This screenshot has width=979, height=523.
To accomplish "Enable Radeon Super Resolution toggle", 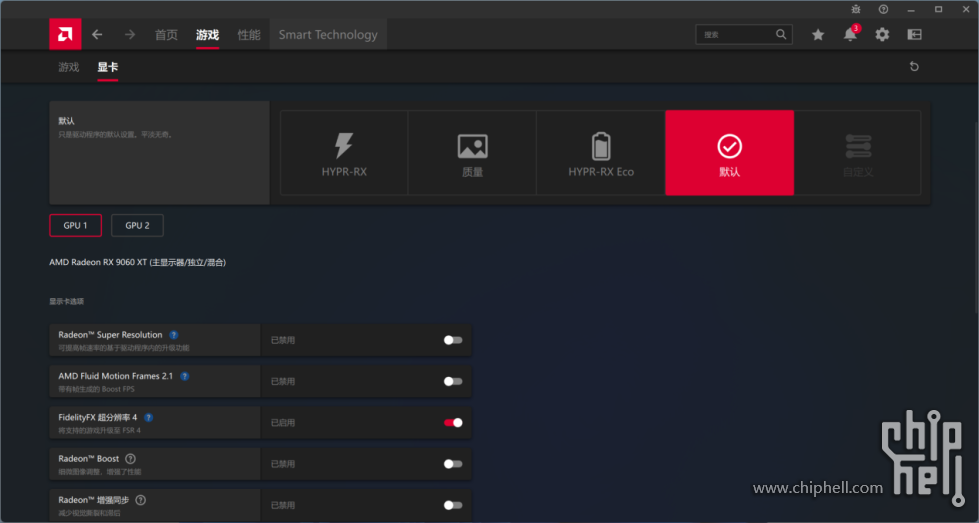I will (453, 340).
